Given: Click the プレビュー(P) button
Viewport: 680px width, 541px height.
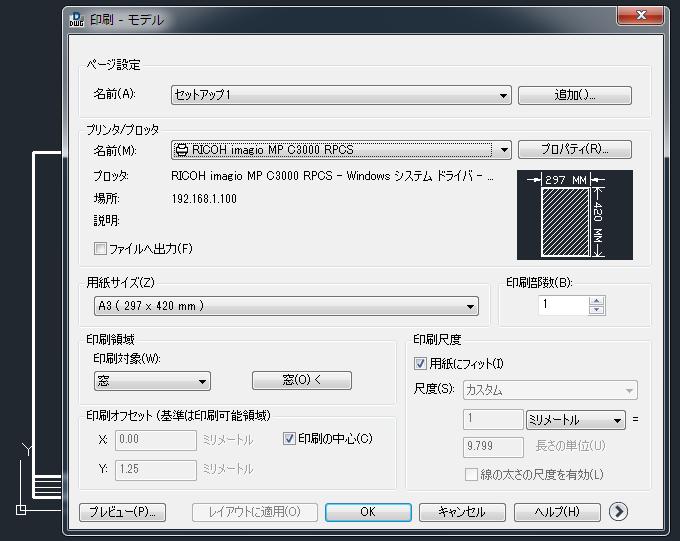Looking at the screenshot, I should (x=122, y=512).
